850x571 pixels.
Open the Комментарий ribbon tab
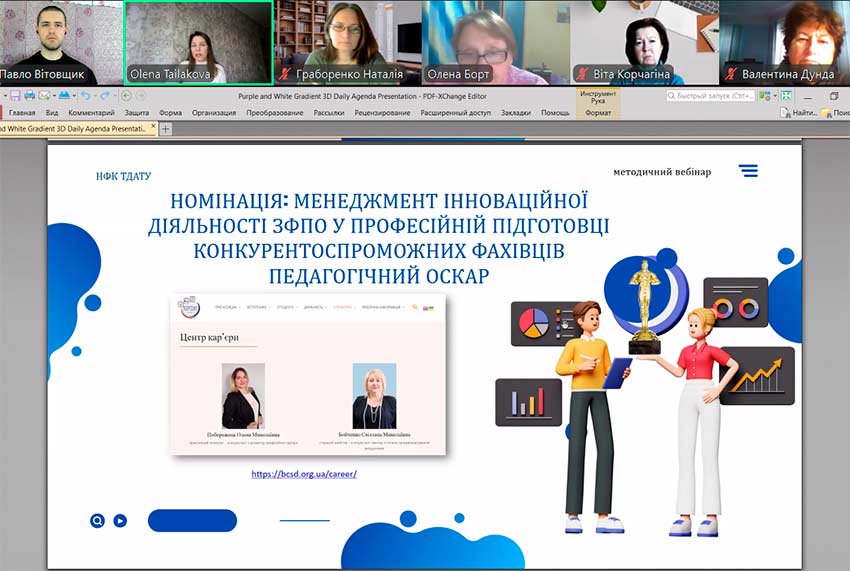pos(91,113)
